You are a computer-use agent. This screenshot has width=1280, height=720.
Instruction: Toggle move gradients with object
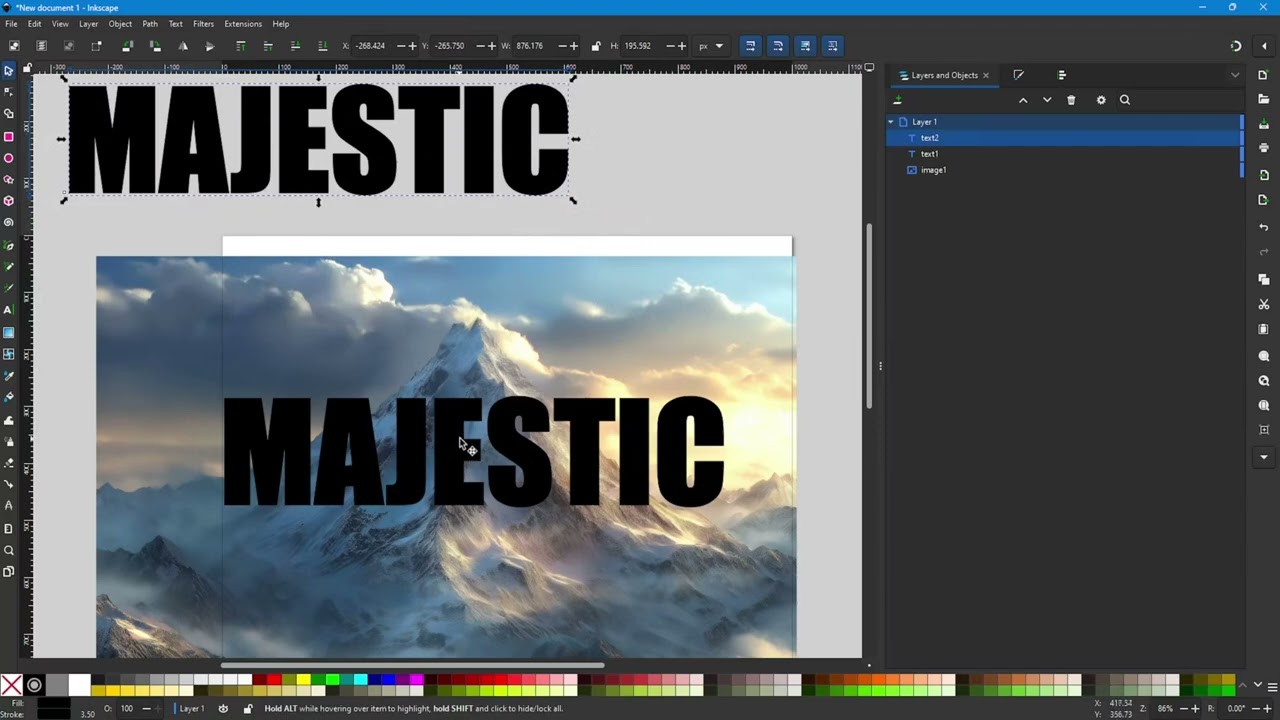[x=805, y=46]
